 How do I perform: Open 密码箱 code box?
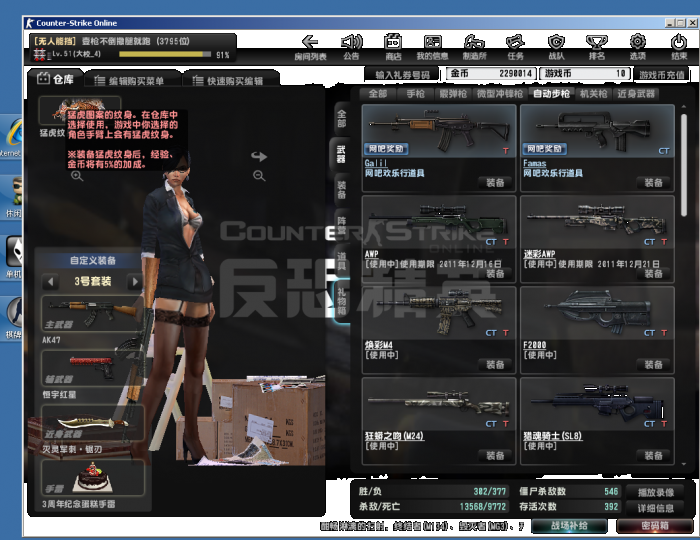tap(654, 526)
